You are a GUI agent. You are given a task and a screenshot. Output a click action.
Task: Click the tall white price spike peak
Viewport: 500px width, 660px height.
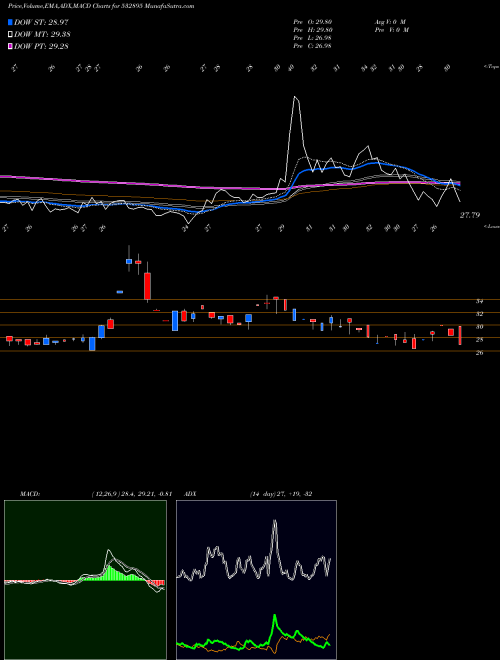[x=295, y=98]
